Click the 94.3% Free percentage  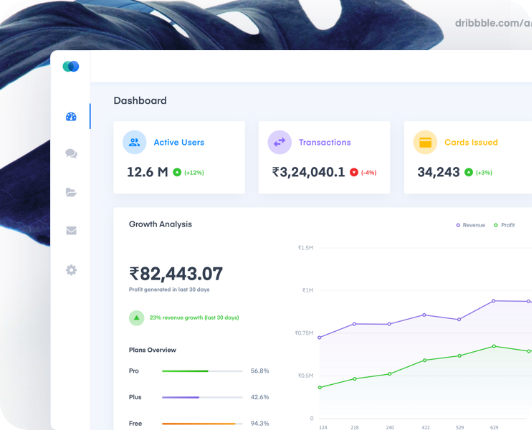pos(260,424)
